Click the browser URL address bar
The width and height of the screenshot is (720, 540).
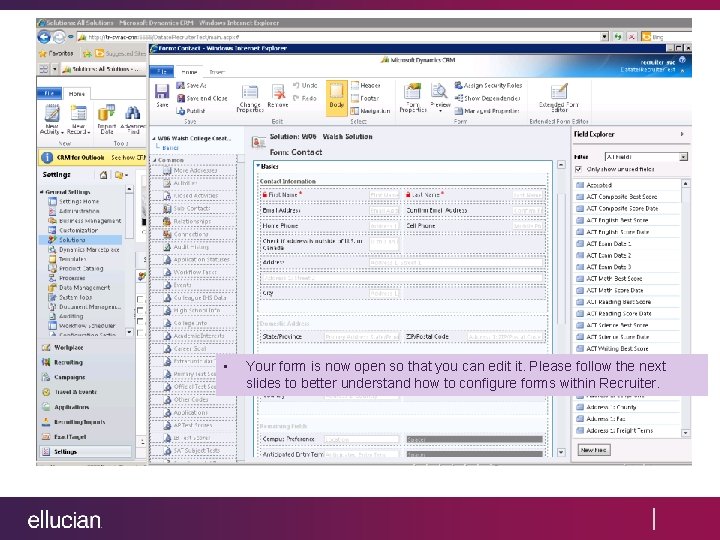340,37
